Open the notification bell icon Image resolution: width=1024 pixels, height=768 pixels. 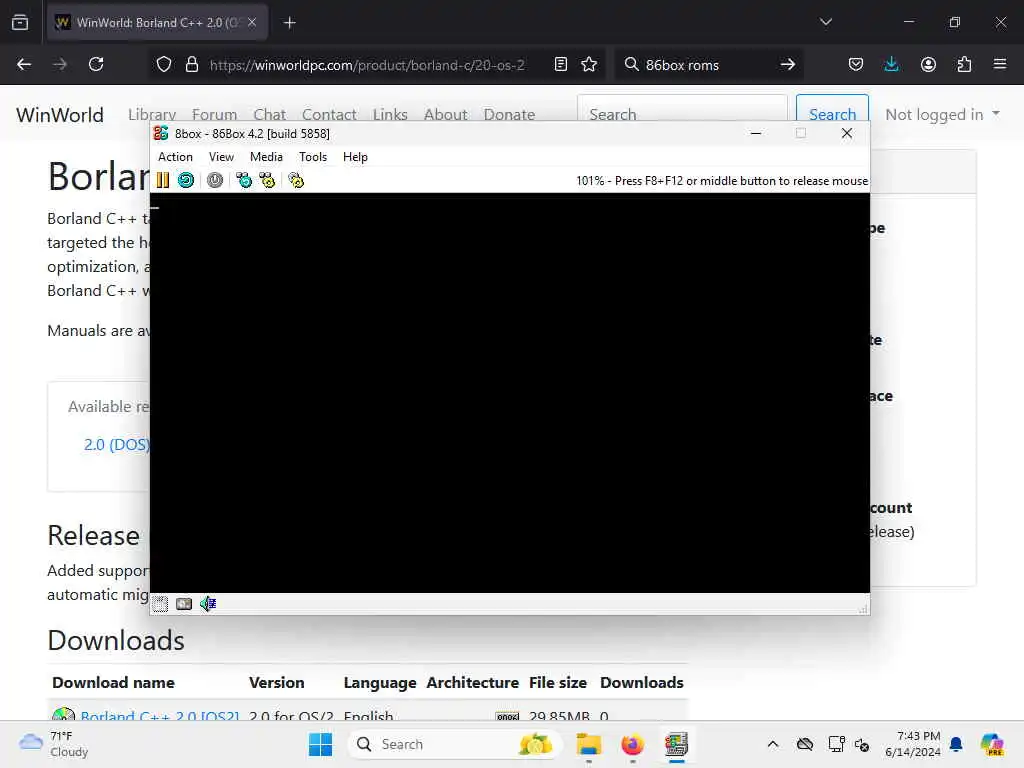(x=956, y=744)
